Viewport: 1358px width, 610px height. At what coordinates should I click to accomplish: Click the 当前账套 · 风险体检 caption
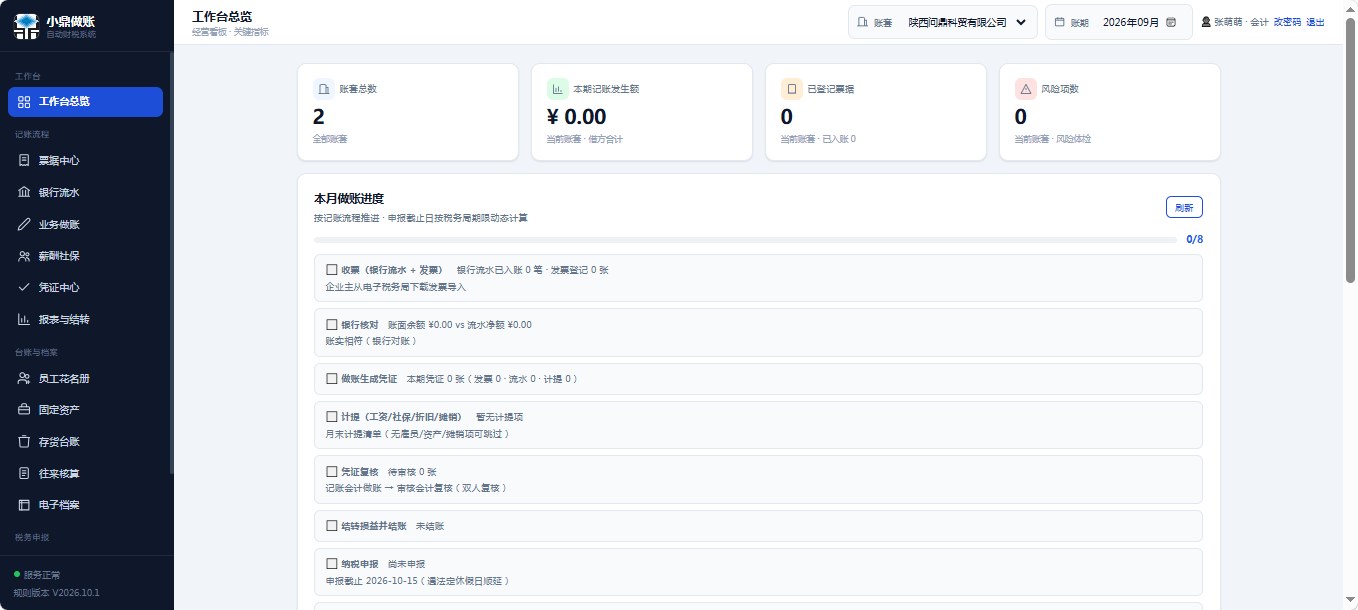click(x=1053, y=139)
